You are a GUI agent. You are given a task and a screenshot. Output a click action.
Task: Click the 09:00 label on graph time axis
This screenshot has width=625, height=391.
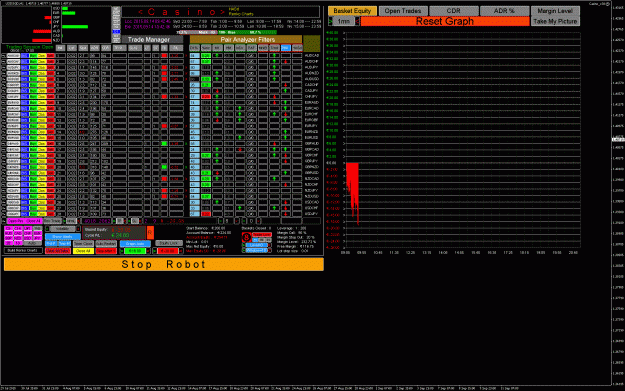pyautogui.click(x=345, y=252)
